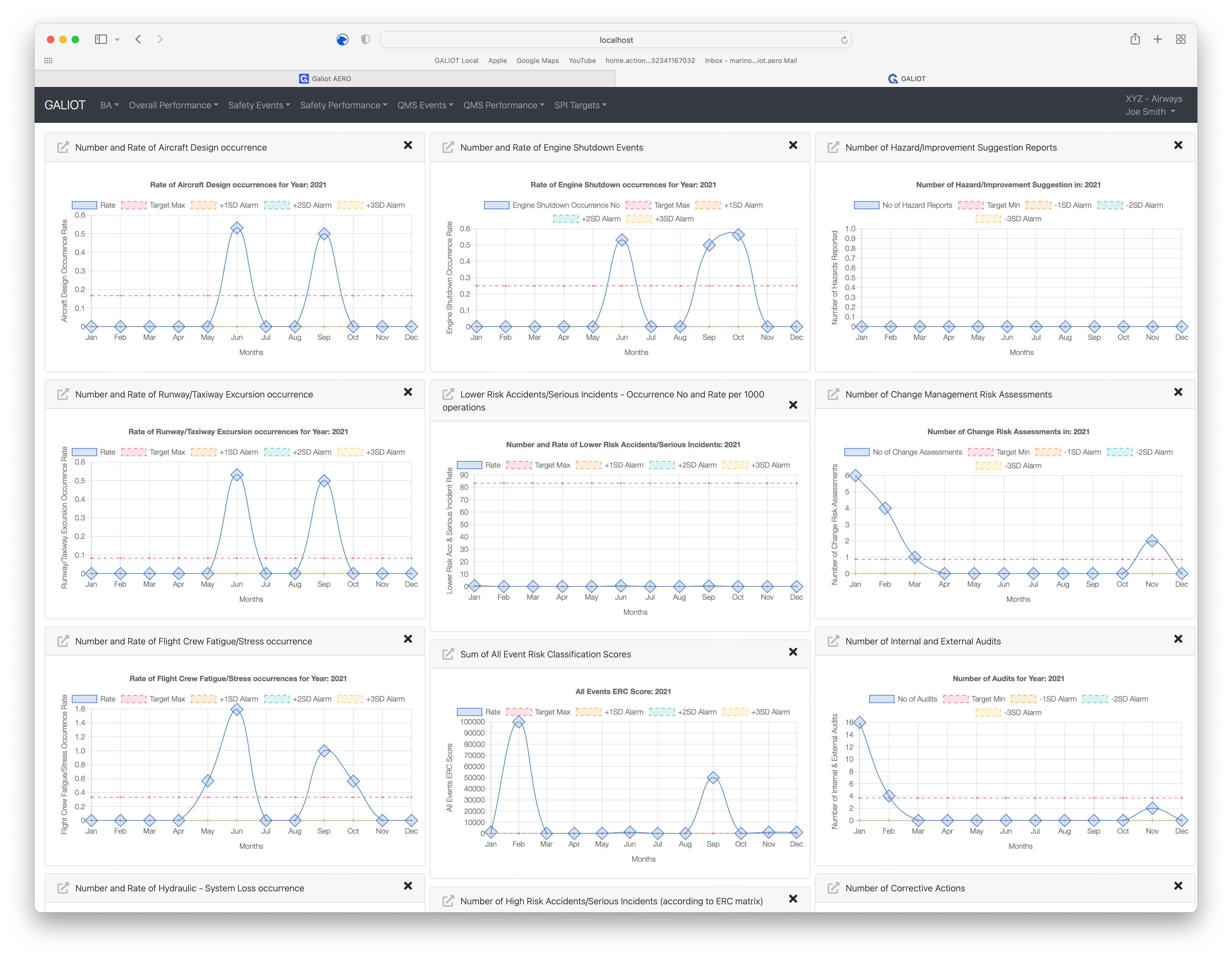Viewport: 1232px width, 958px height.
Task: Open QMS Events dropdown
Action: [x=425, y=106]
